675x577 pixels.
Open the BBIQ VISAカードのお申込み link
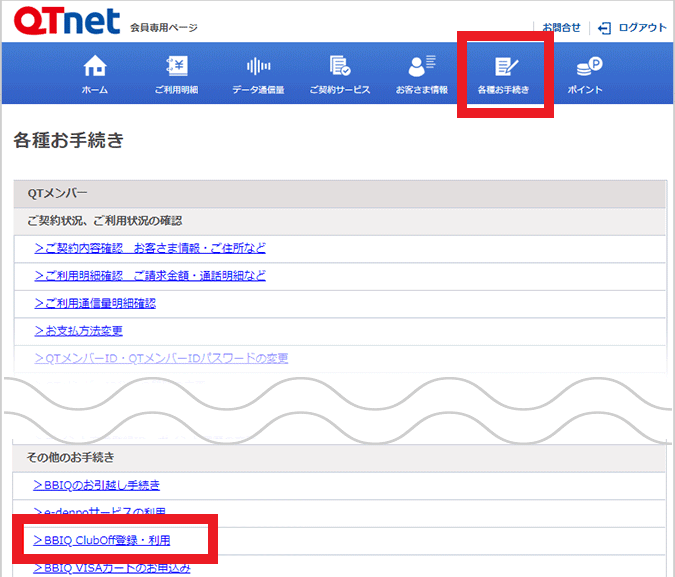[111, 568]
